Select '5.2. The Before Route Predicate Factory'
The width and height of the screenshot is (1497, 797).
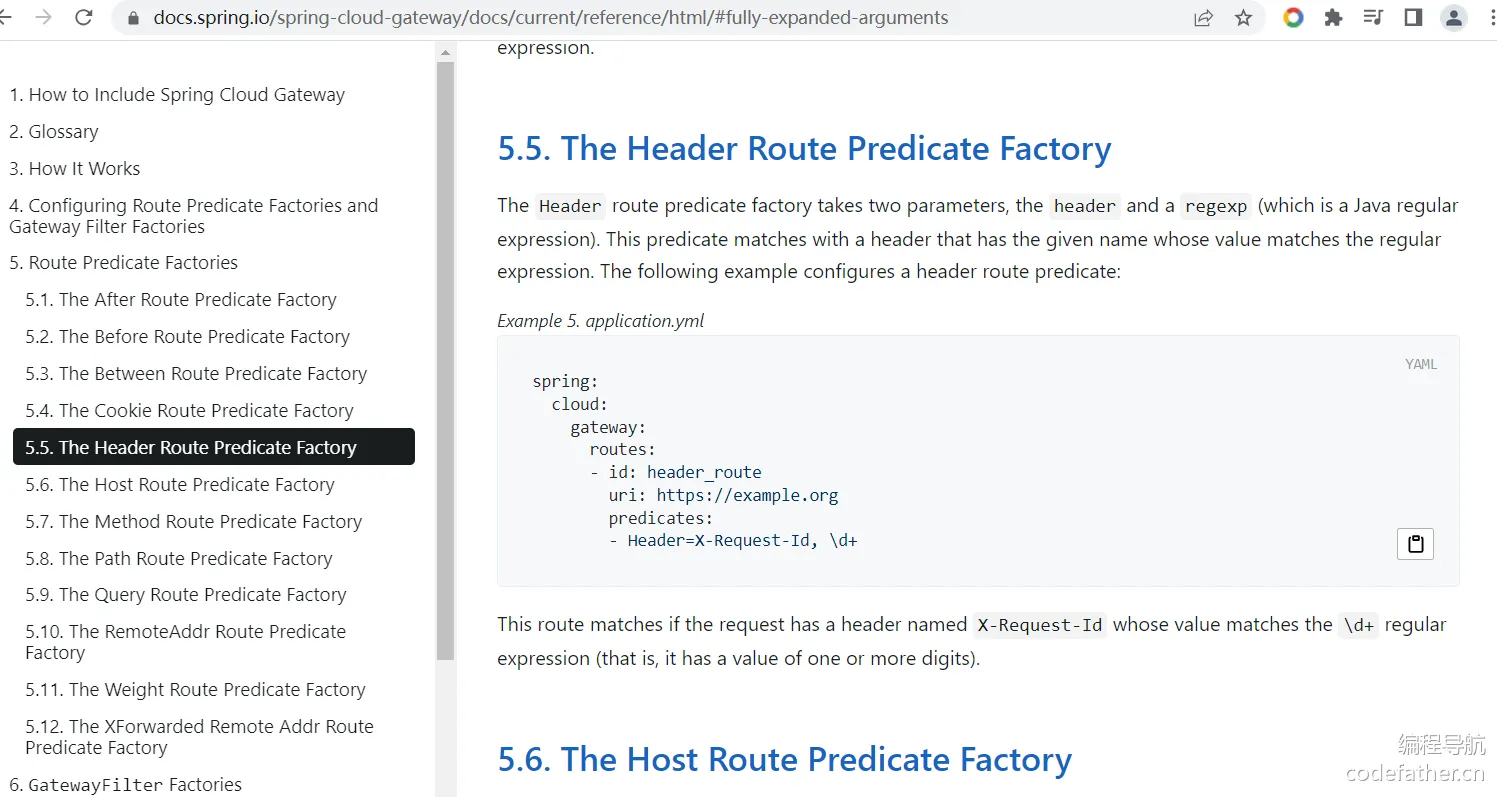point(188,337)
